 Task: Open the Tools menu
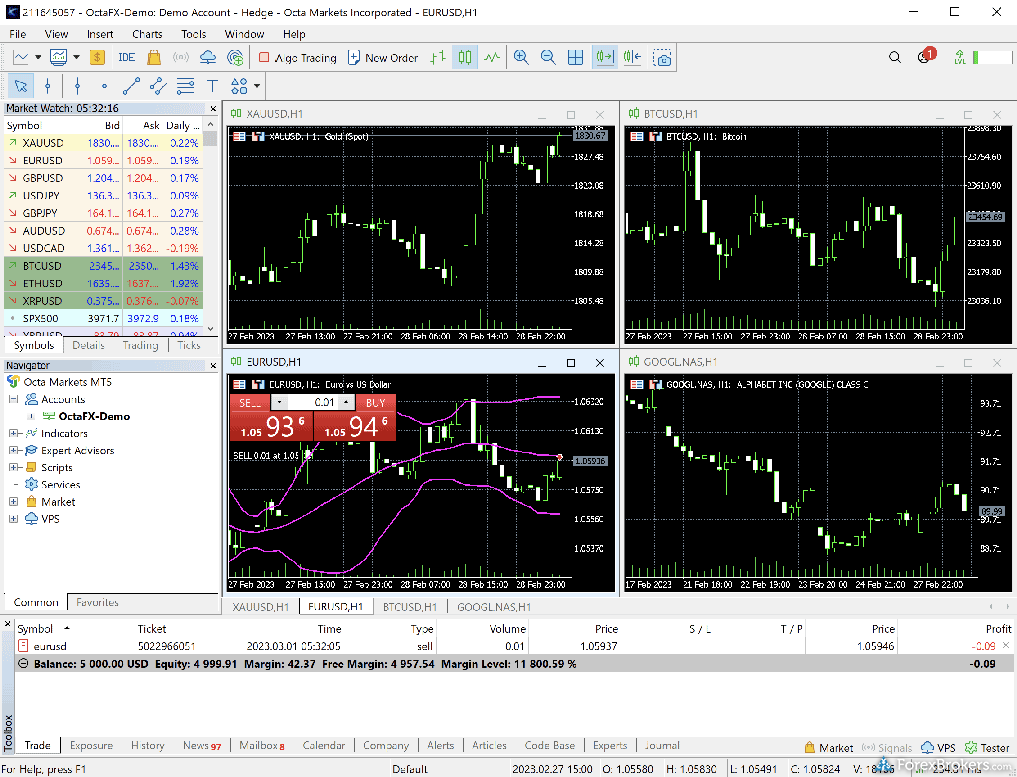(x=193, y=34)
